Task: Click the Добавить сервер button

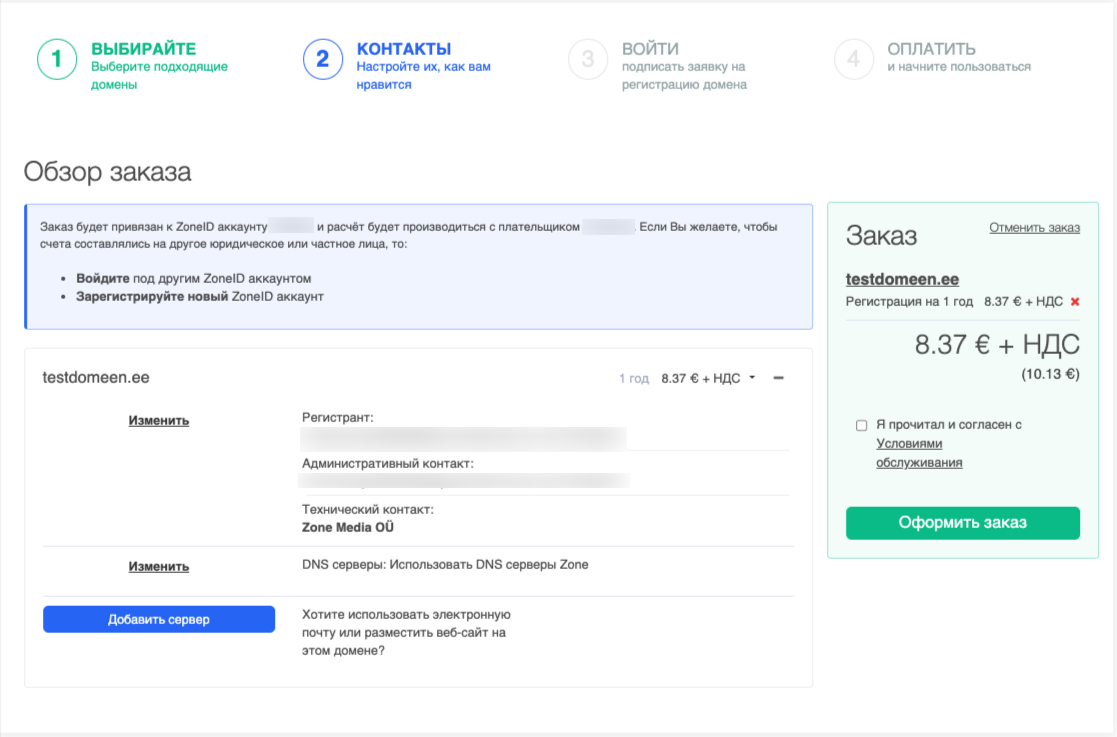Action: [x=159, y=619]
